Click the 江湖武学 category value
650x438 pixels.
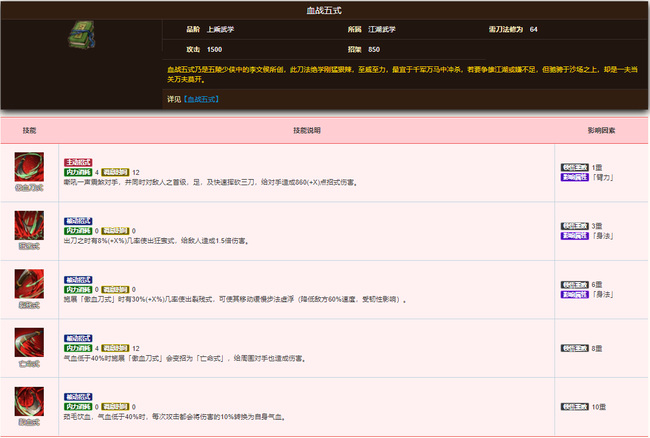coord(381,29)
